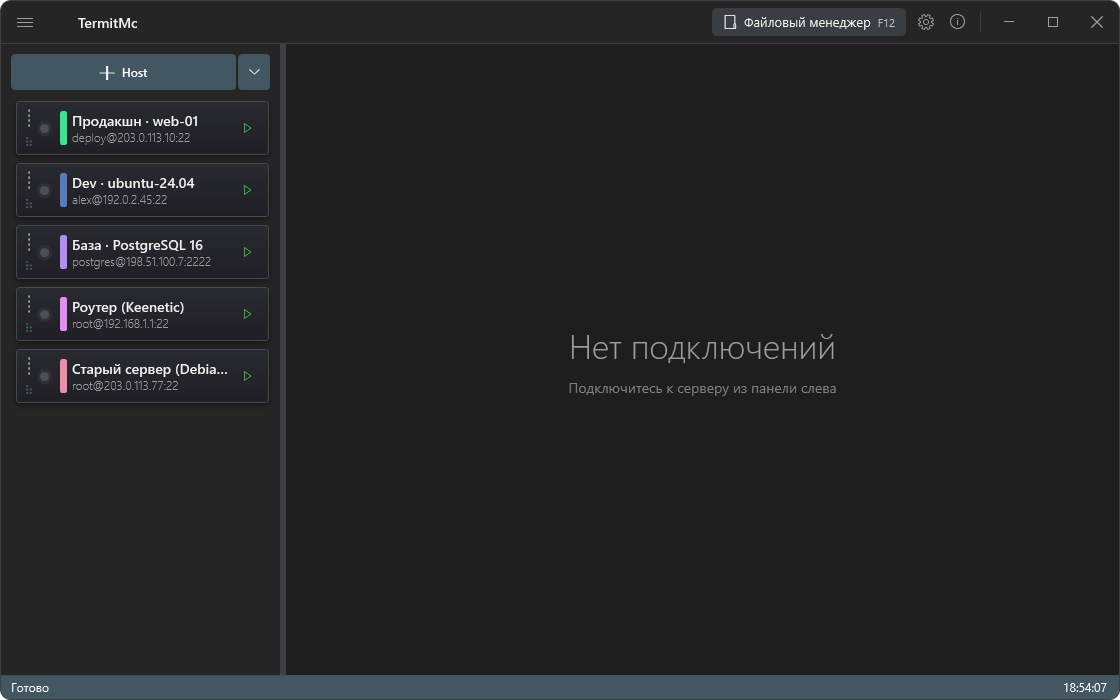Screen dimensions: 1120x700
Task: Click the 18:54:07 clock in status bar
Action: tap(1084, 688)
